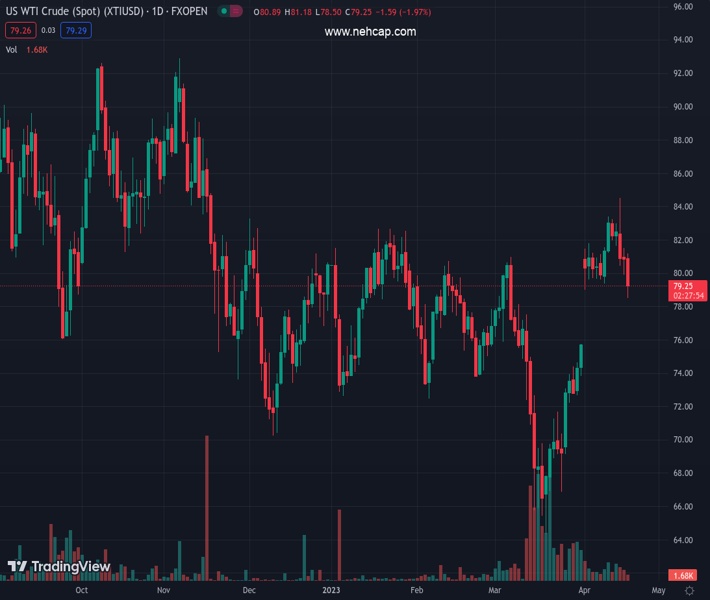Click the 70.00 price axis label
The width and height of the screenshot is (710, 600).
click(x=683, y=440)
